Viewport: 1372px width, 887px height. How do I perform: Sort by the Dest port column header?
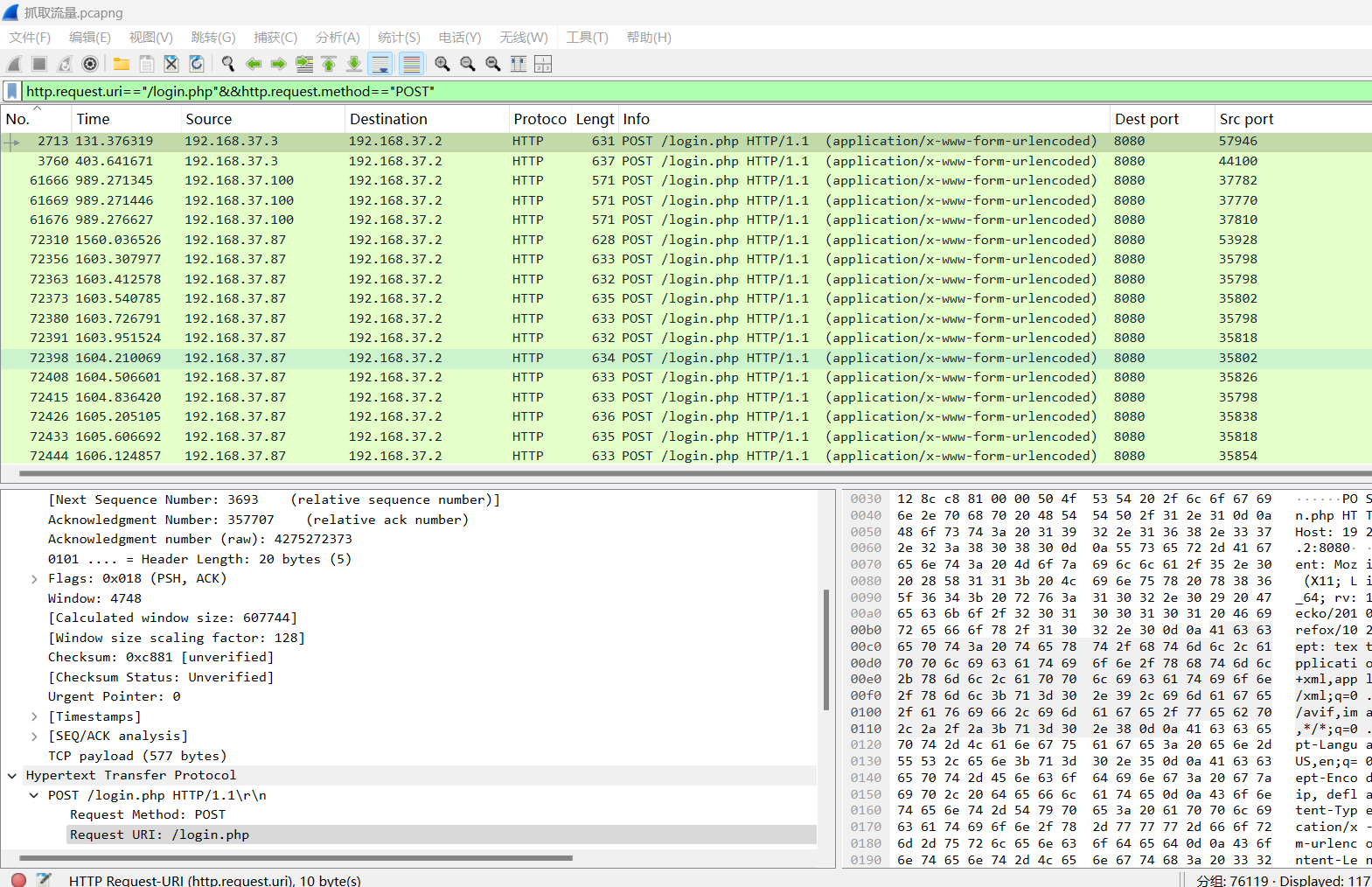point(1163,119)
